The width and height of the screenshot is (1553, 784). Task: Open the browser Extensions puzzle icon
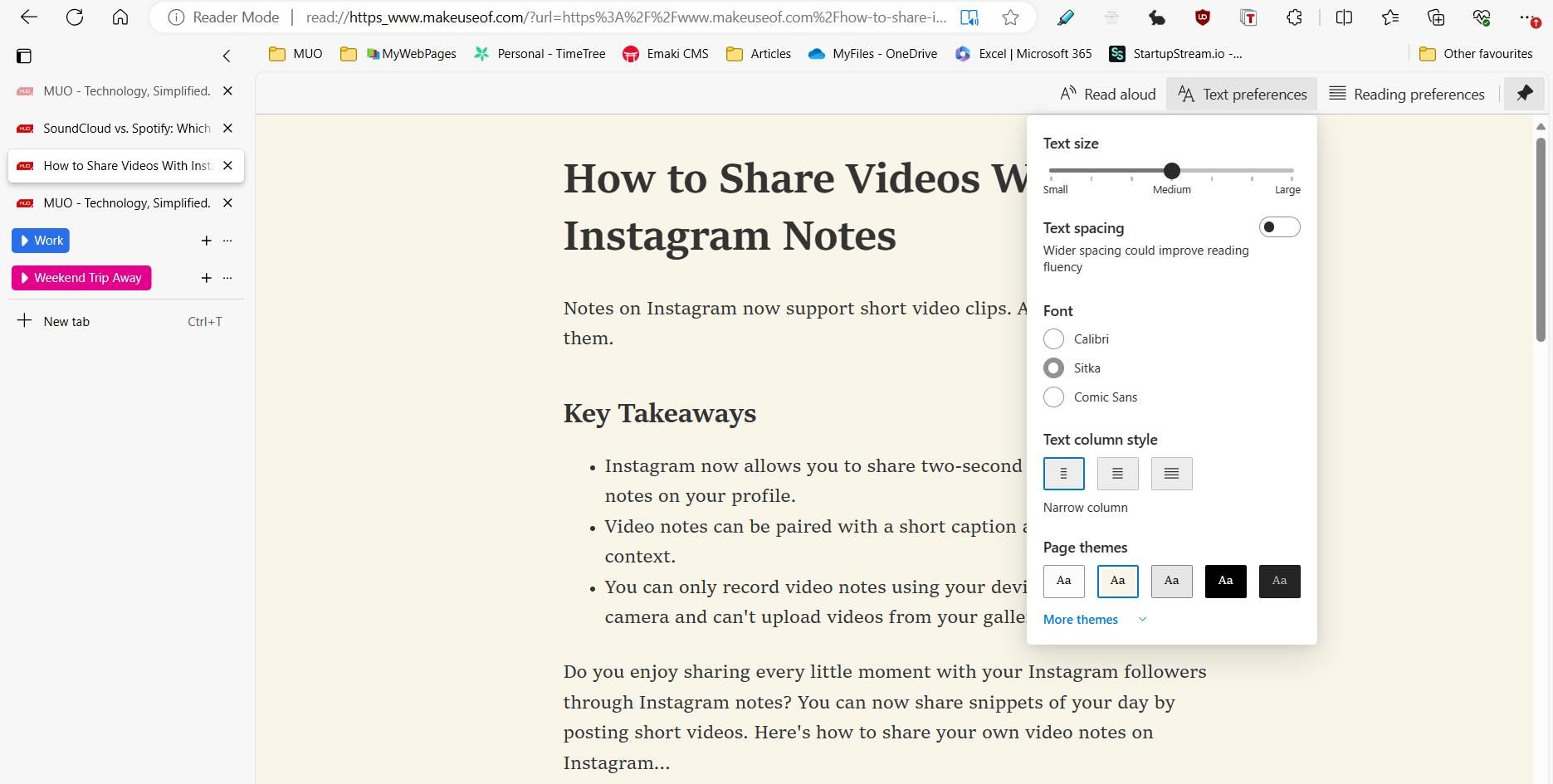point(1294,17)
